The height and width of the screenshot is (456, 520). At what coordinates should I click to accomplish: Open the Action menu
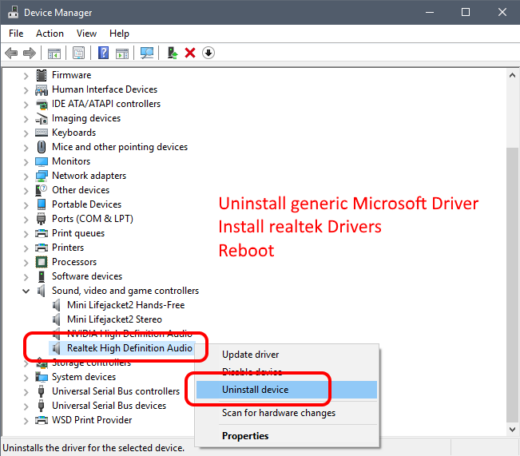pos(50,33)
